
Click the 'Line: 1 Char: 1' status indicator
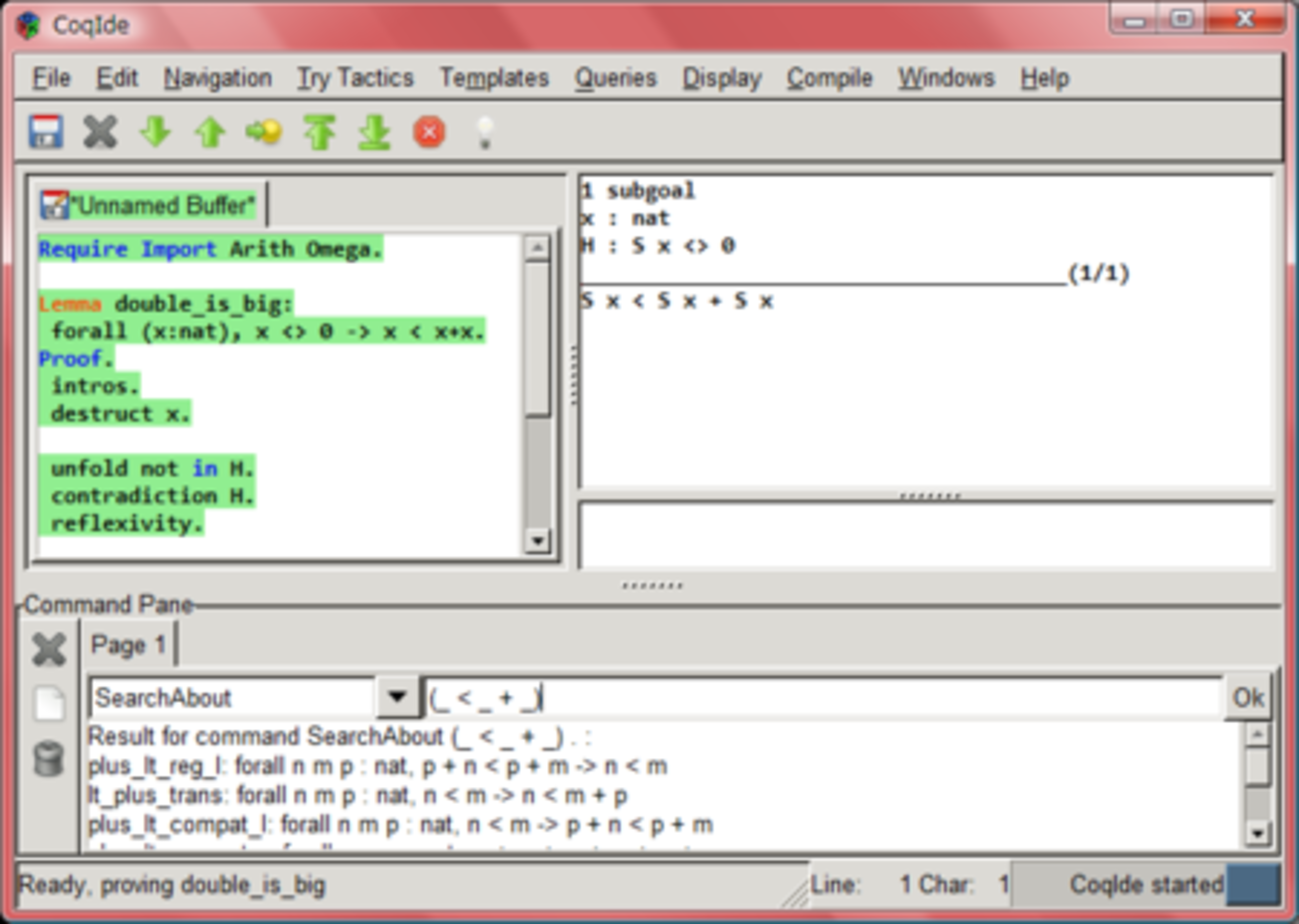point(909,885)
